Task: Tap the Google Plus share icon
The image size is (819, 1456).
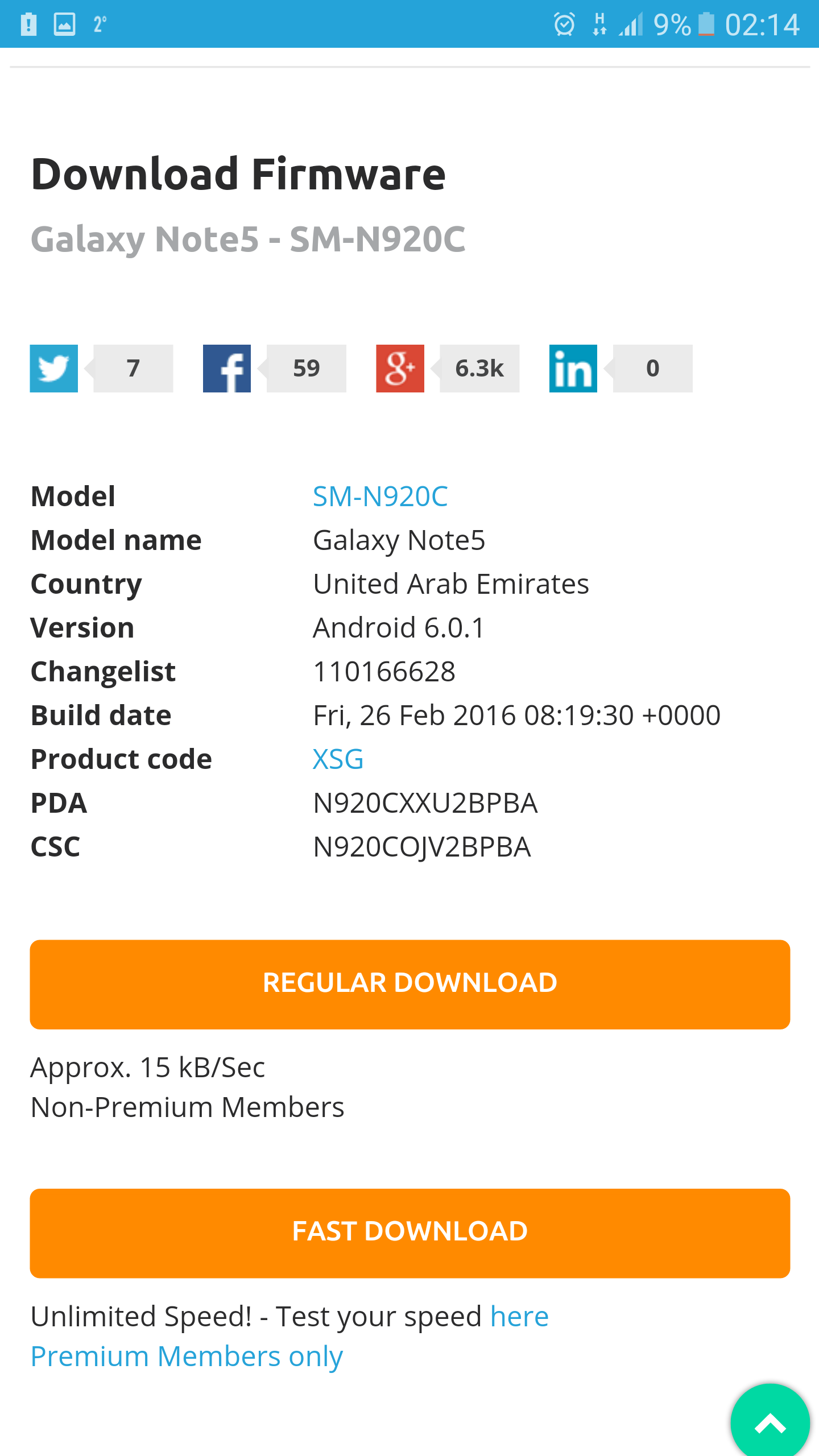Action: pos(400,369)
